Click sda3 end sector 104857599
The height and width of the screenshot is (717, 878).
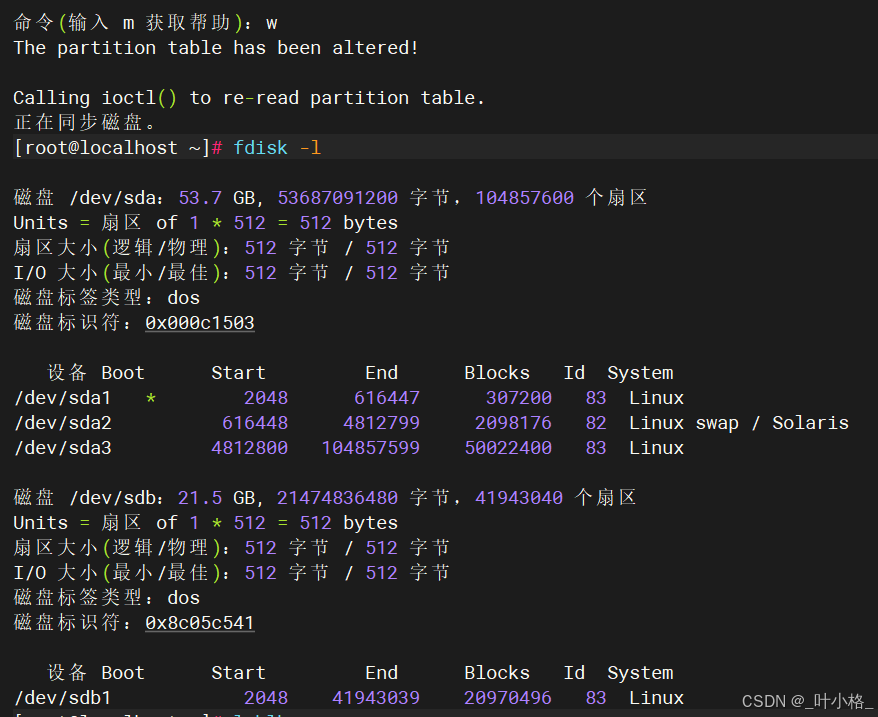click(371, 448)
